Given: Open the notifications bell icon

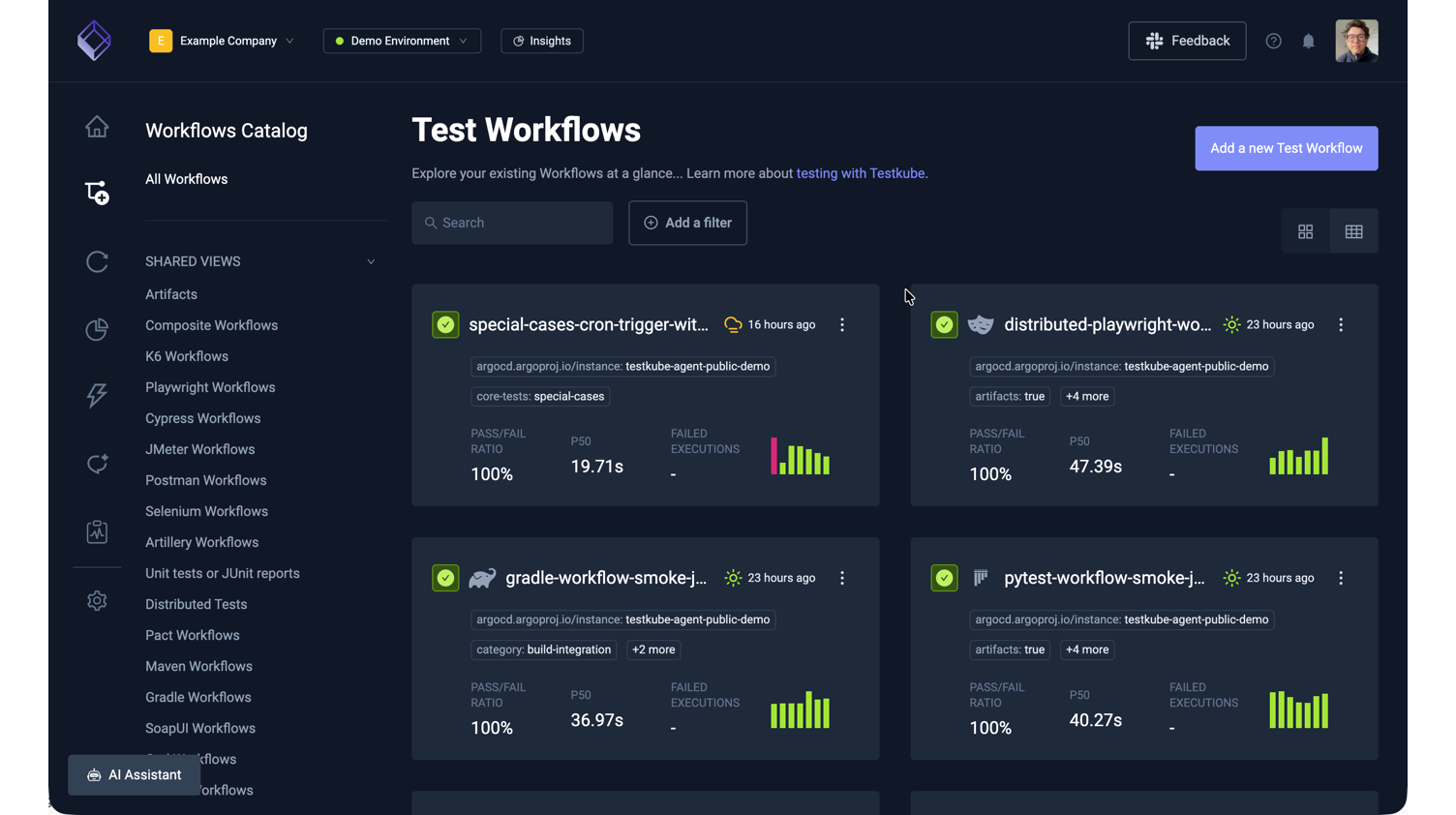Looking at the screenshot, I should coord(1308,41).
